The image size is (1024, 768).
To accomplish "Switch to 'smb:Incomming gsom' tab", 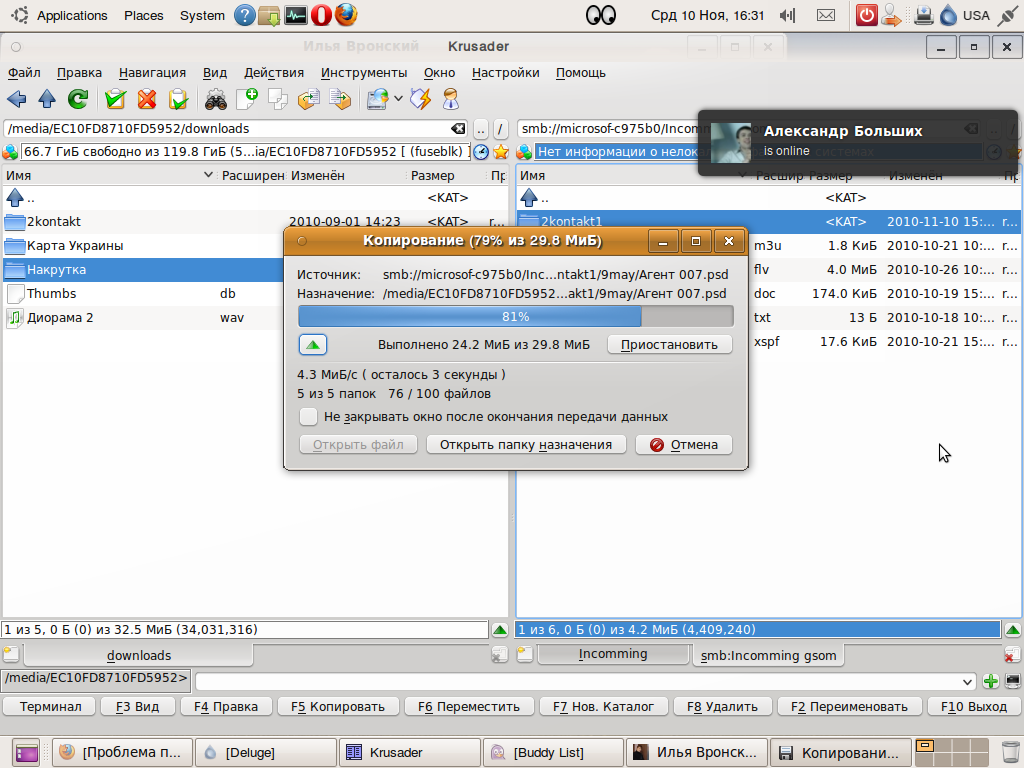I will click(768, 656).
